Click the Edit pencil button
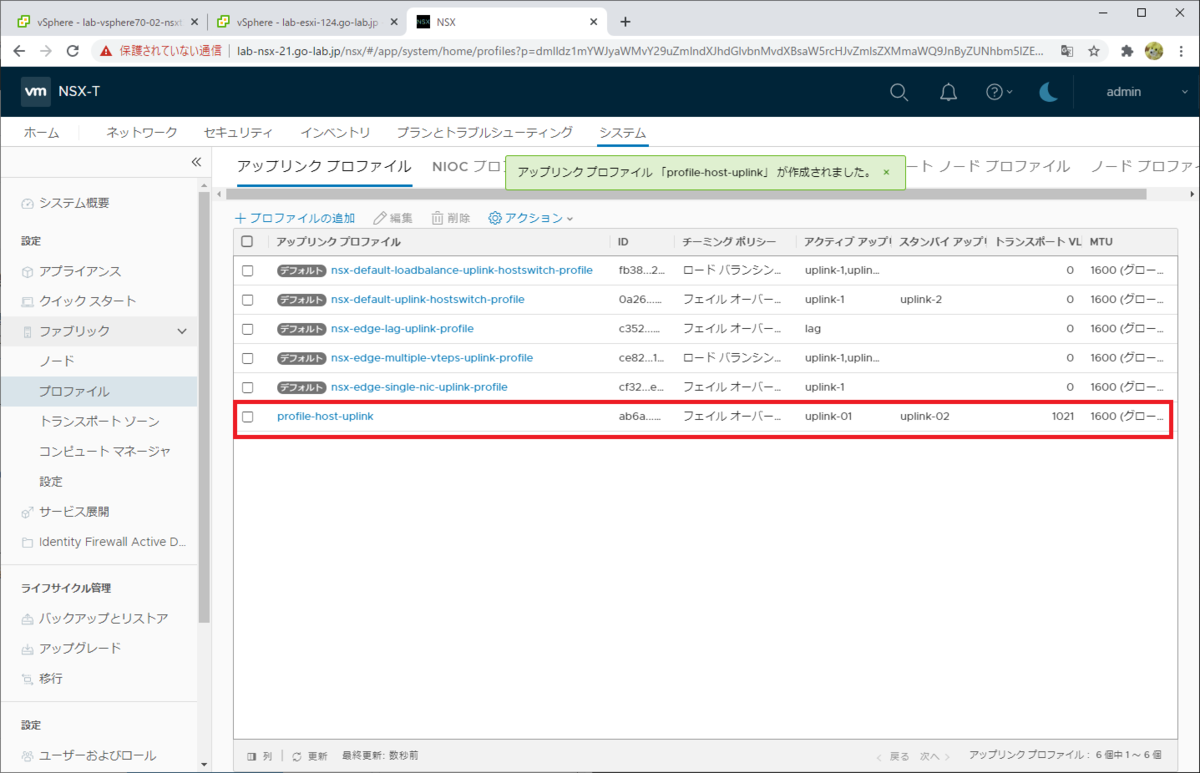Viewport: 1200px width, 773px height. (x=393, y=218)
